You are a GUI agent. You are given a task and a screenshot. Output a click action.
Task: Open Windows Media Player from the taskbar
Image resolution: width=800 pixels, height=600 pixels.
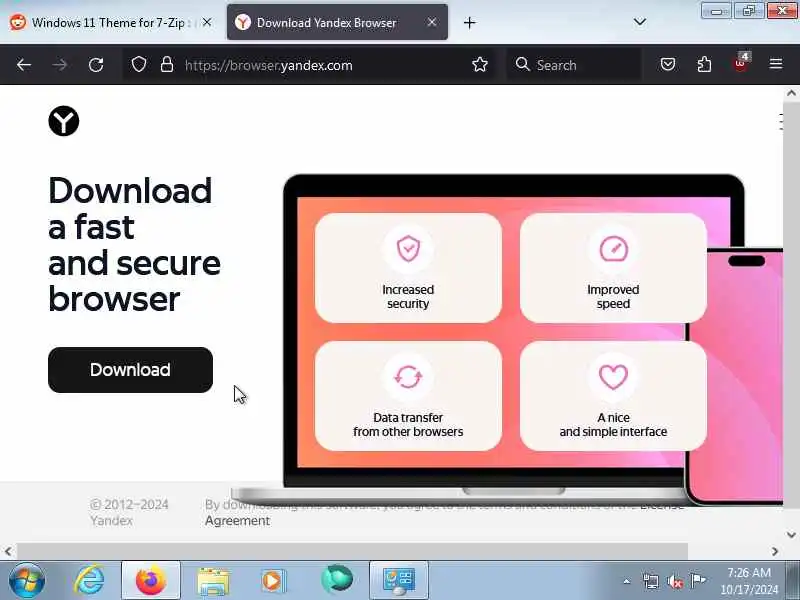tap(273, 581)
